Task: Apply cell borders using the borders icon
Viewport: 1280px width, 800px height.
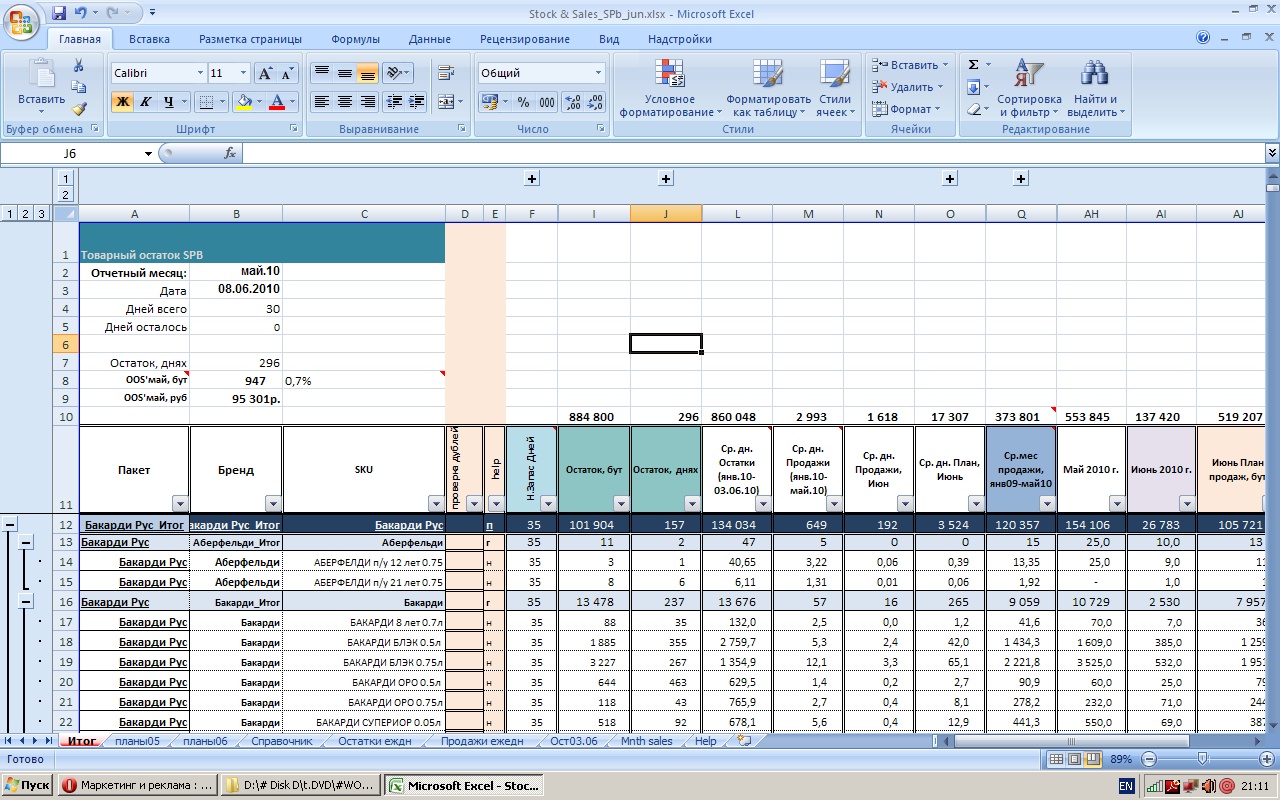Action: click(x=204, y=102)
